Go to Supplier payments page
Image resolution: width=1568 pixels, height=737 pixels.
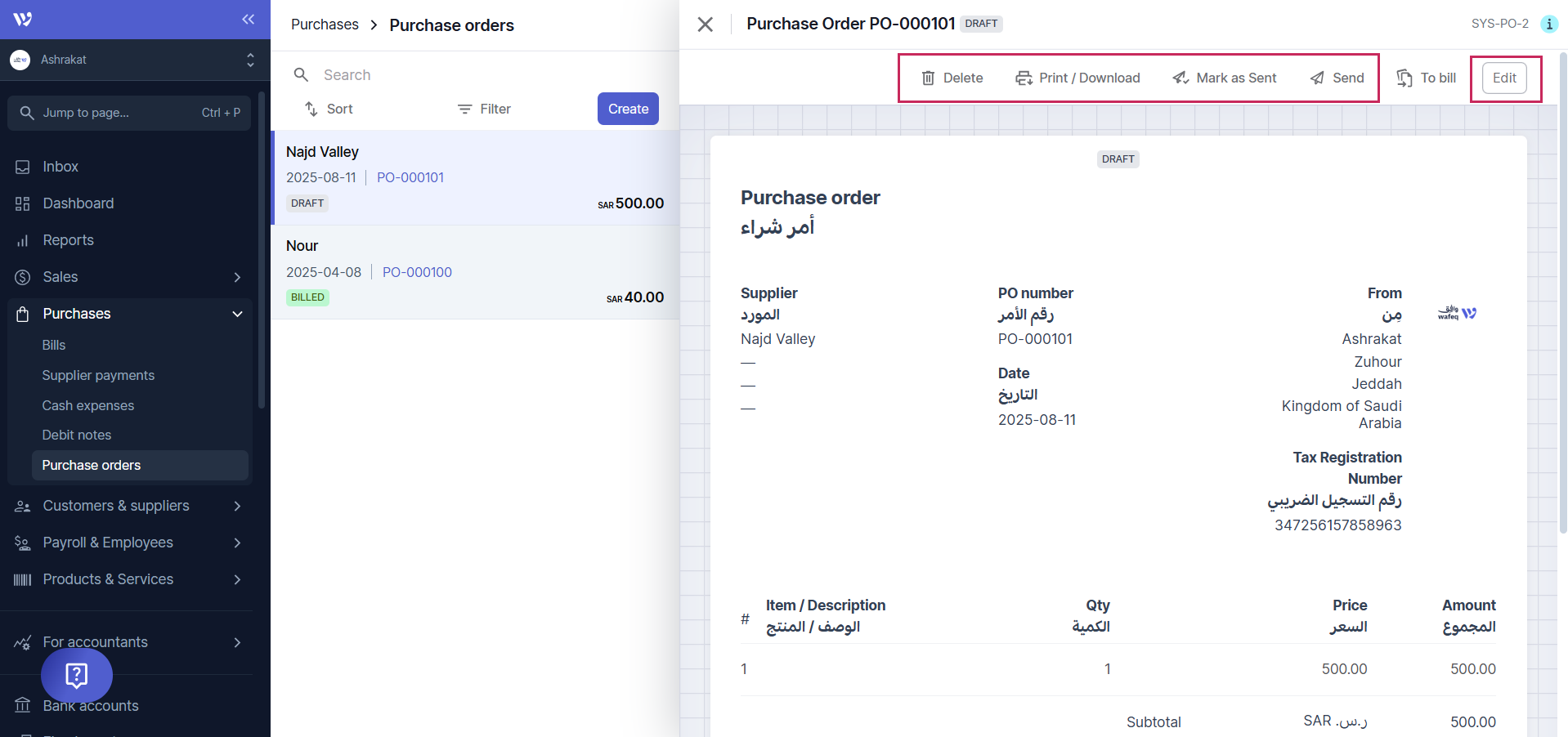[98, 375]
